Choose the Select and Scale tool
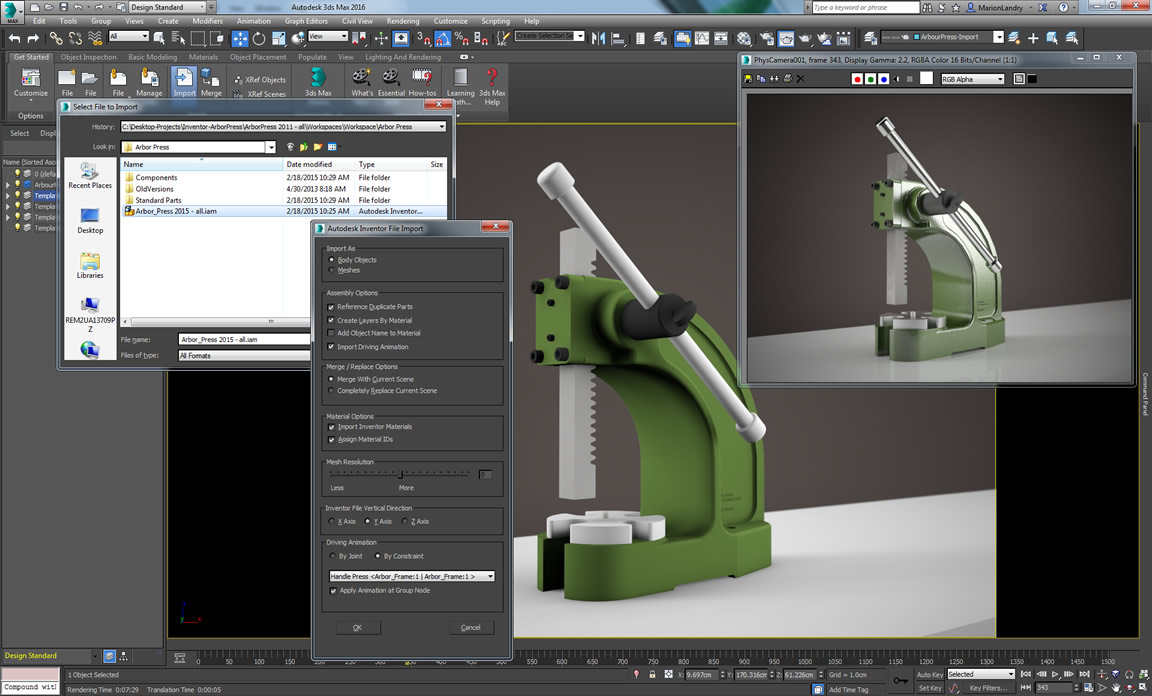1152x696 pixels. (278, 38)
